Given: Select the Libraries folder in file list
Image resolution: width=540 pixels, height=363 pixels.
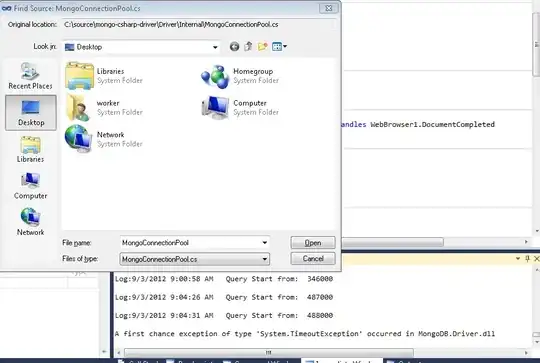Looking at the screenshot, I should (104, 76).
